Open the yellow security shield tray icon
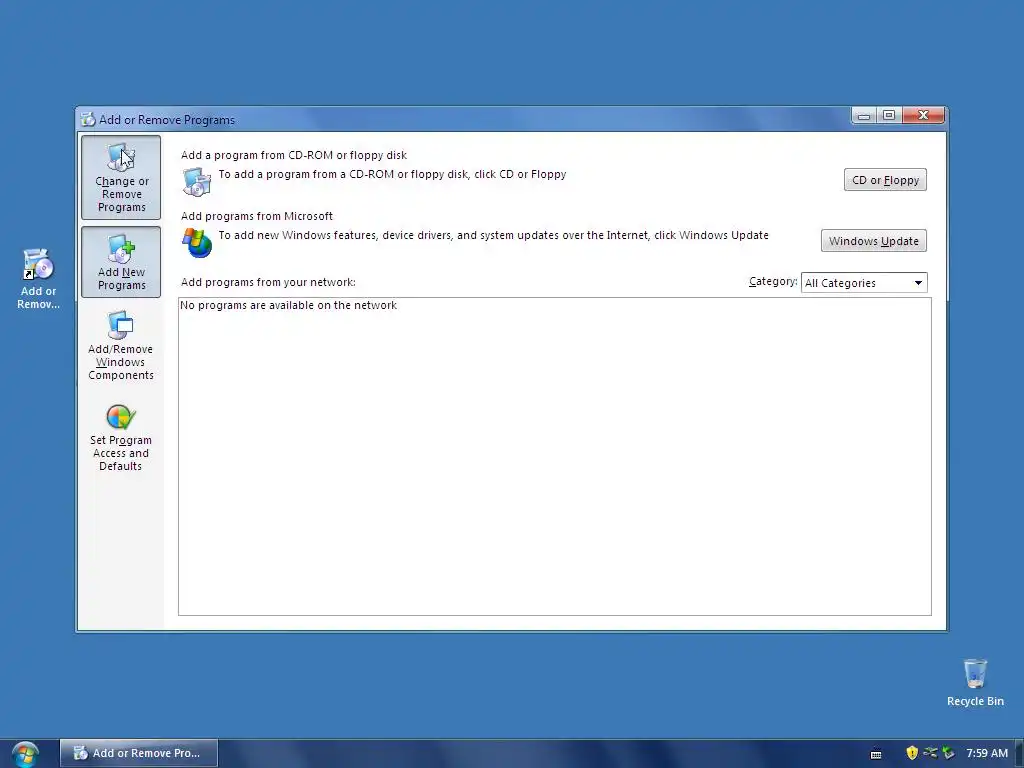This screenshot has height=768, width=1024. [x=912, y=753]
